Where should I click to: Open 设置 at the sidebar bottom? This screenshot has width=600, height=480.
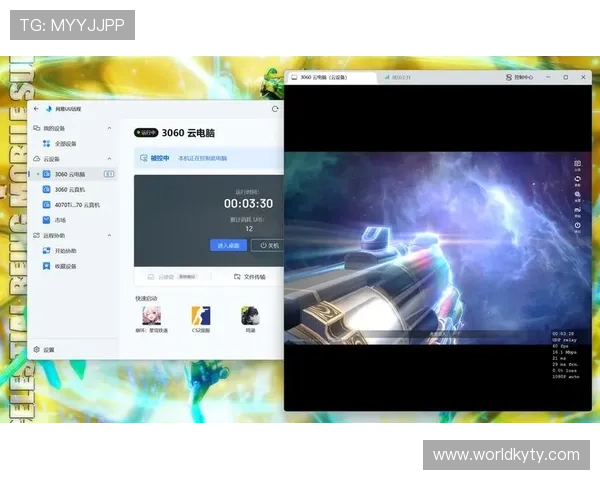tap(49, 349)
